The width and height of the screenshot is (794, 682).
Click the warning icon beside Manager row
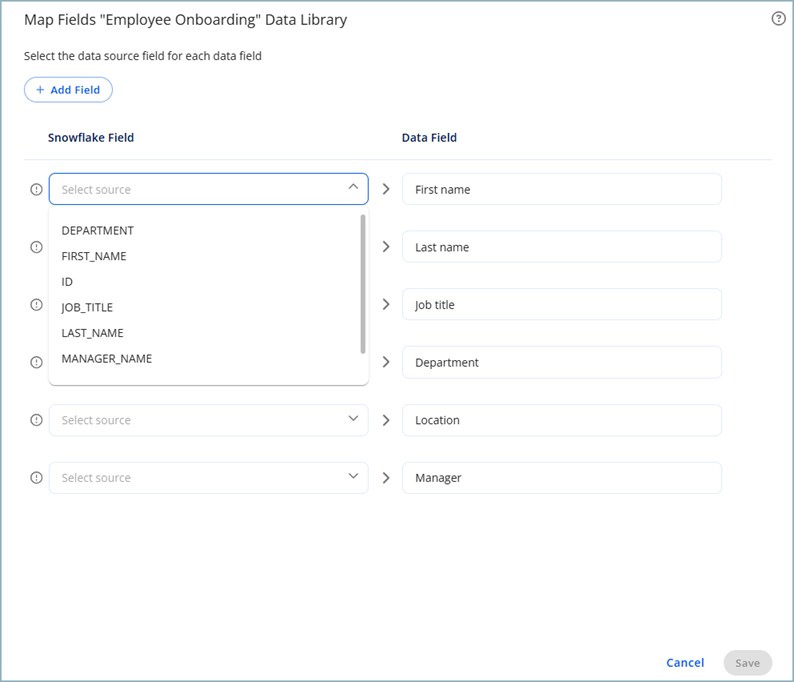click(37, 478)
